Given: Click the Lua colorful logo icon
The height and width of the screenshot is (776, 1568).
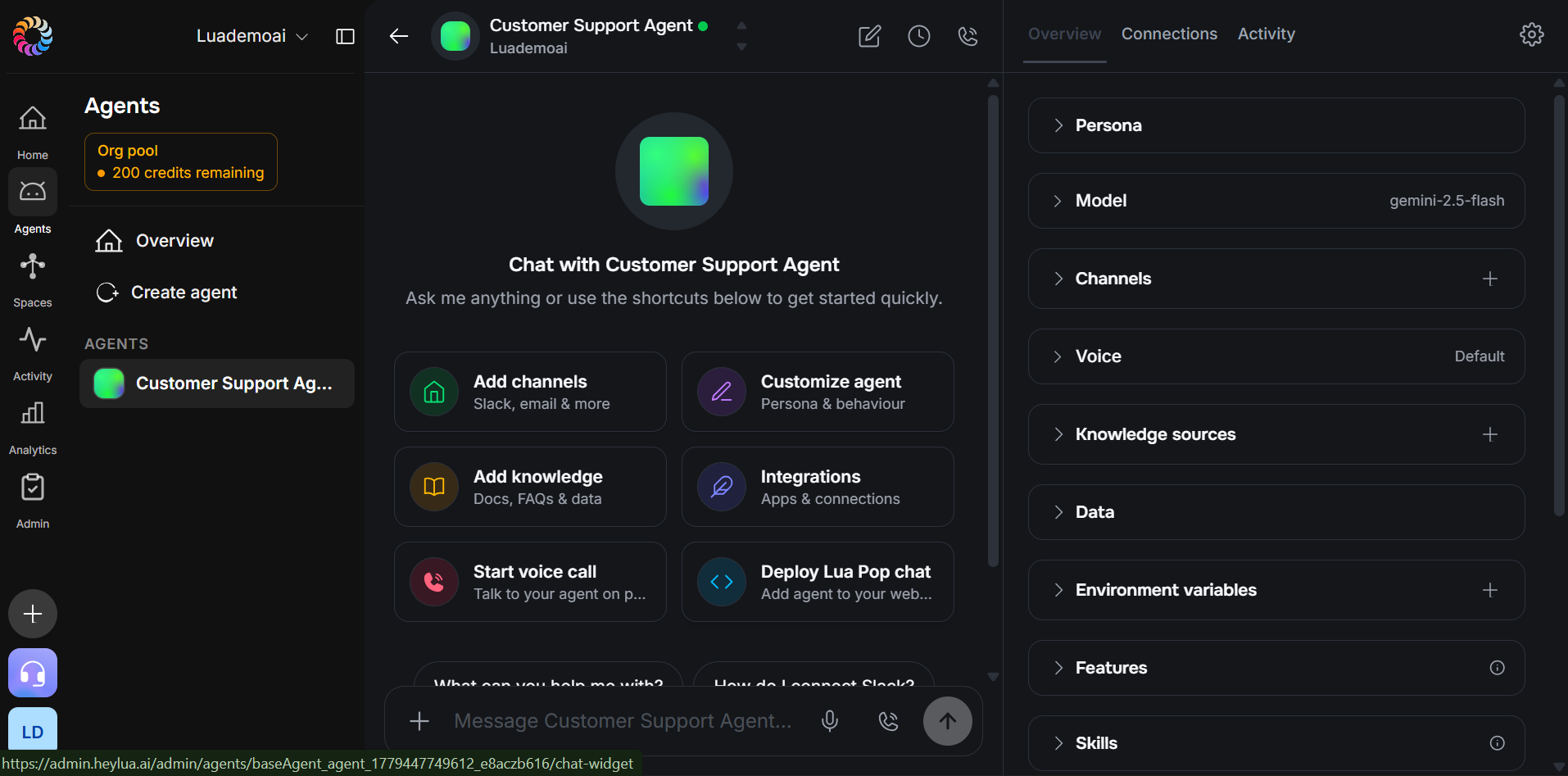Looking at the screenshot, I should tap(33, 36).
